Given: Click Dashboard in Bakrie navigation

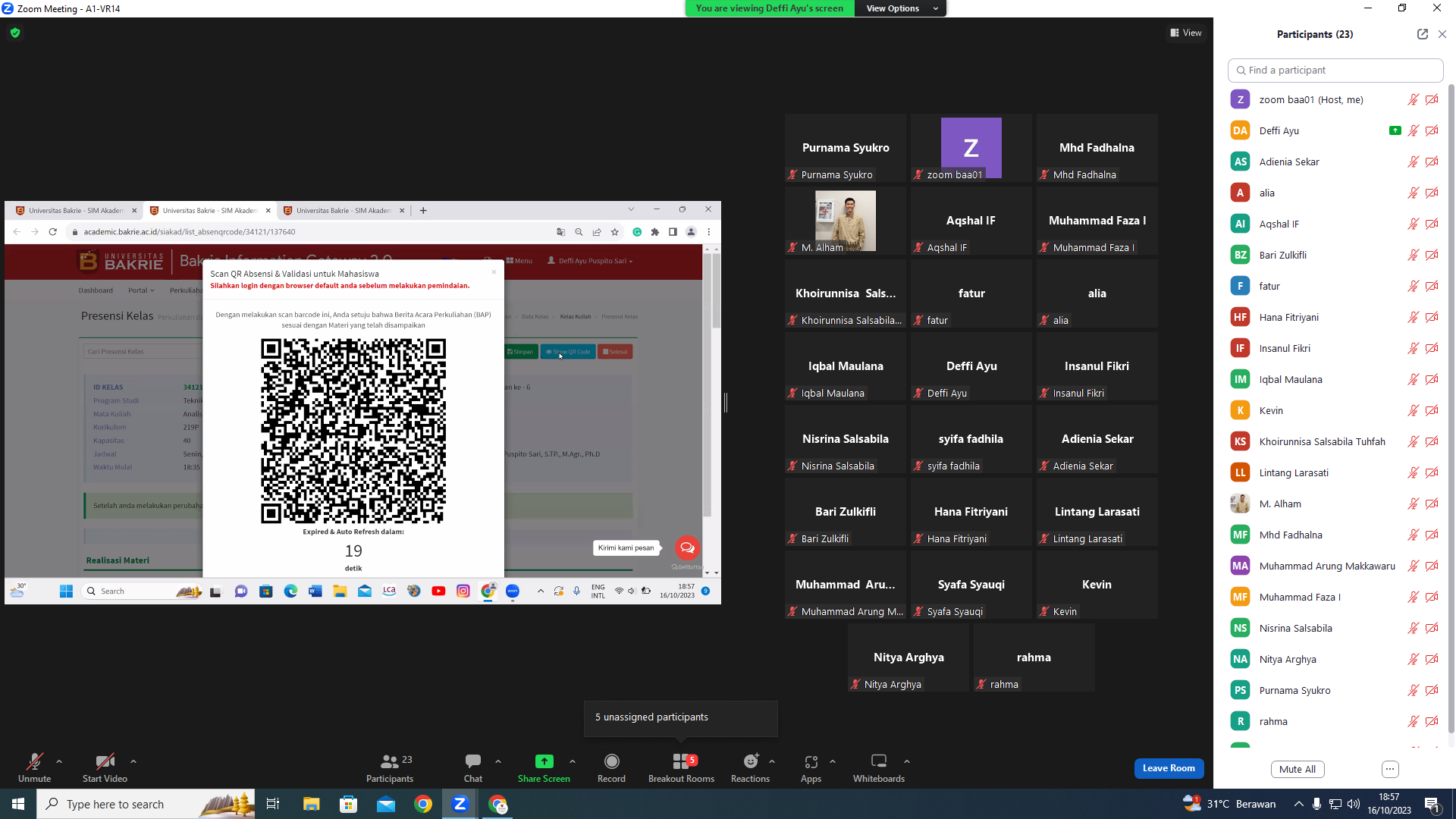Looking at the screenshot, I should tap(96, 290).
